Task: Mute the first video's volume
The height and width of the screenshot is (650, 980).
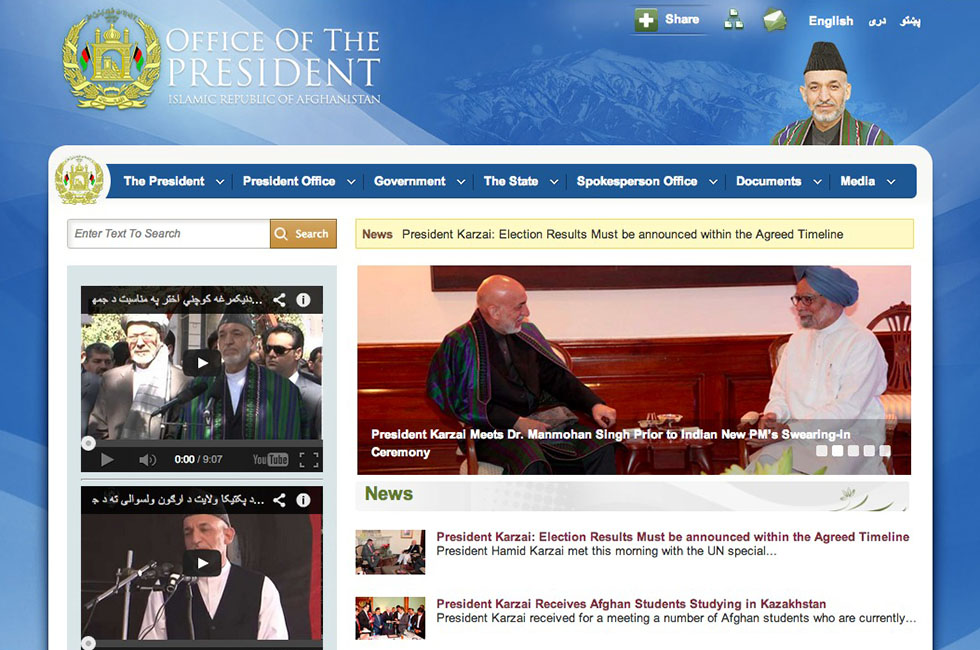Action: (x=148, y=460)
